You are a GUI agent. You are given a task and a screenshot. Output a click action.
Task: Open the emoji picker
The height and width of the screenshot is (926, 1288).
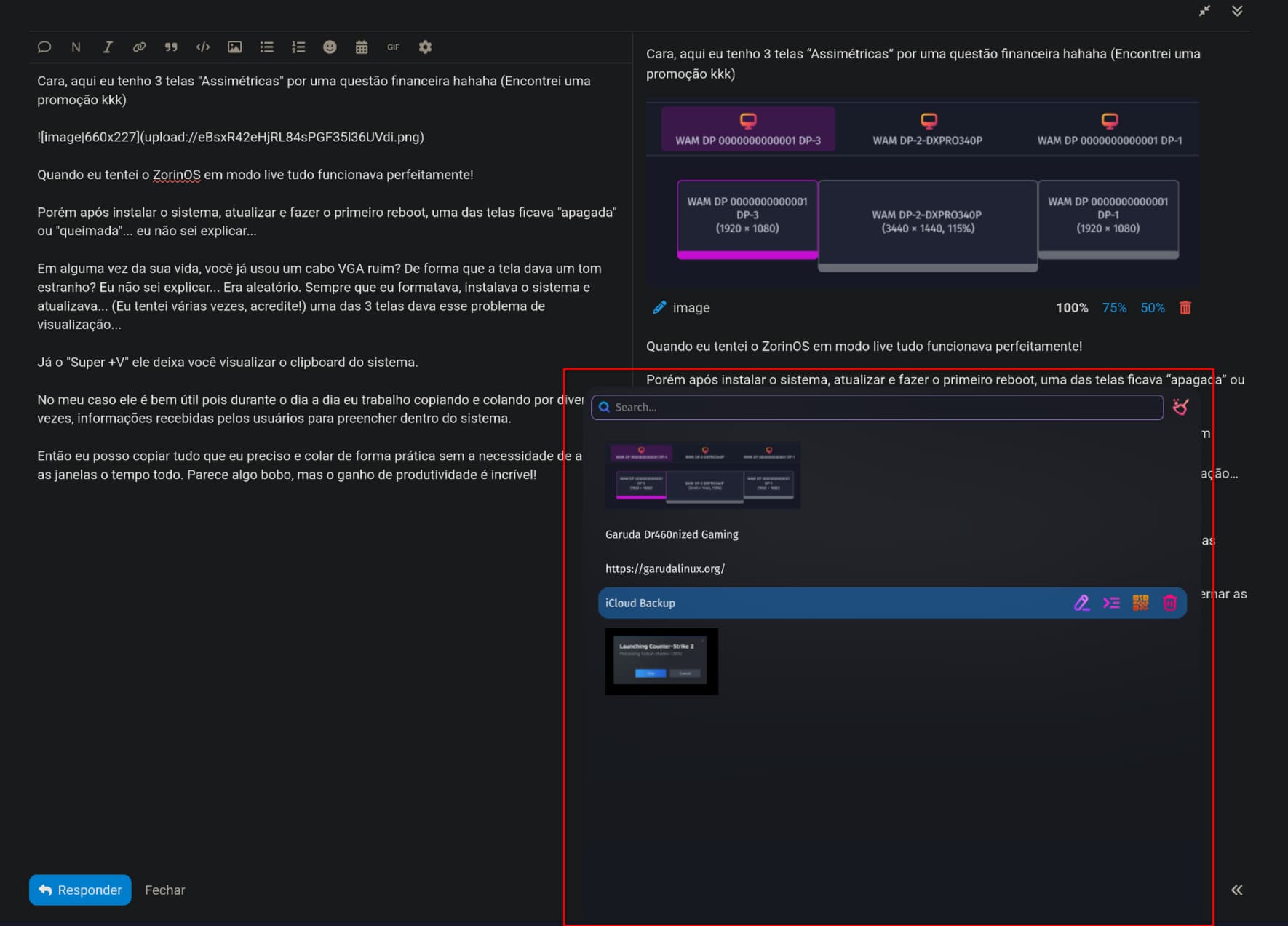pos(330,47)
